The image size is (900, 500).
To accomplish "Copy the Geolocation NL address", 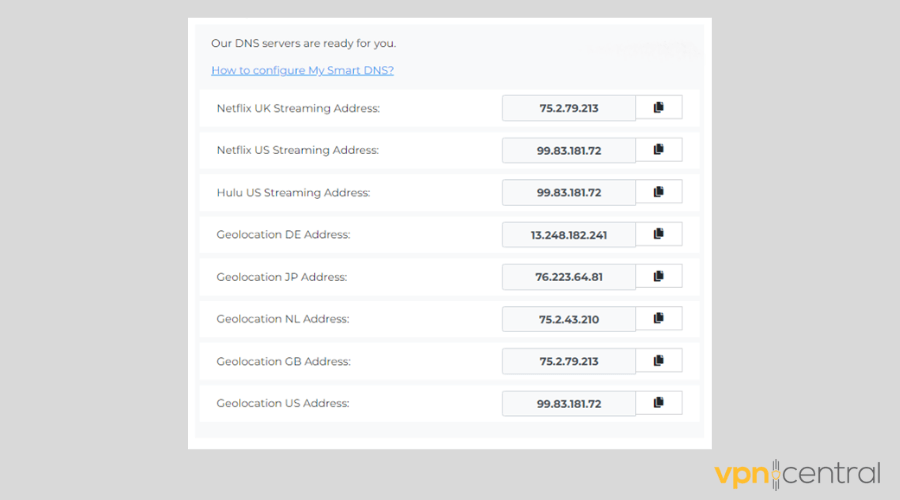I will [x=658, y=318].
